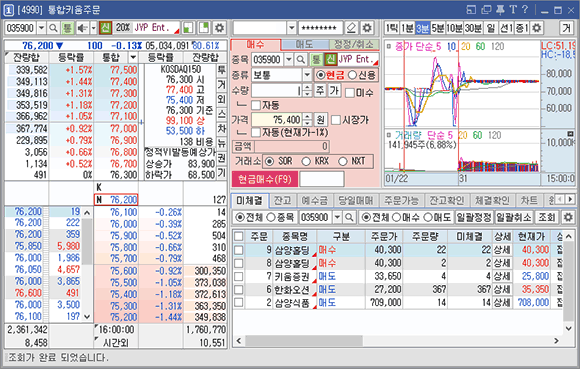Switch to the 정정/취소 tab
The width and height of the screenshot is (580, 369).
tap(353, 45)
